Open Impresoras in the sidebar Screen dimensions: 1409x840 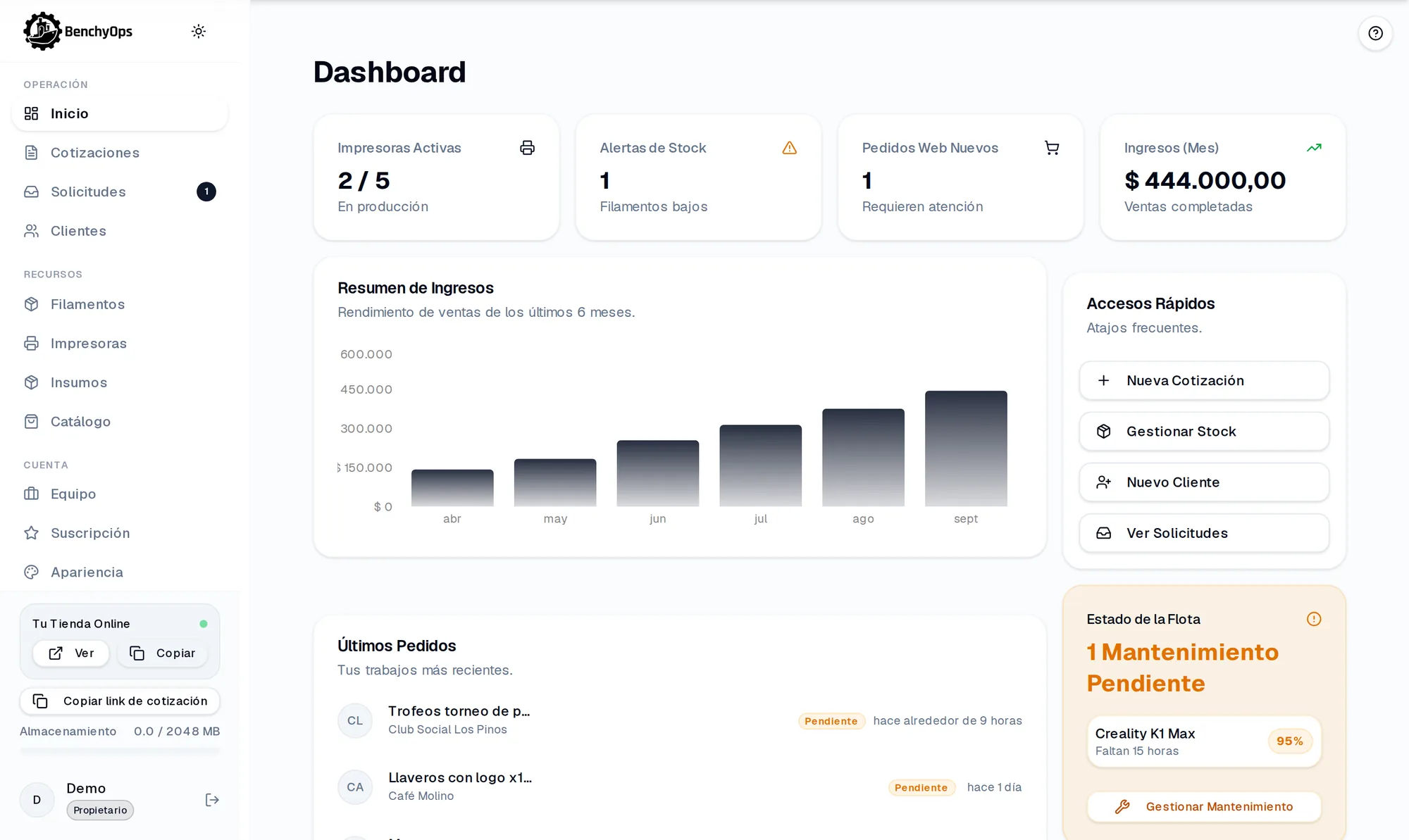120,344
